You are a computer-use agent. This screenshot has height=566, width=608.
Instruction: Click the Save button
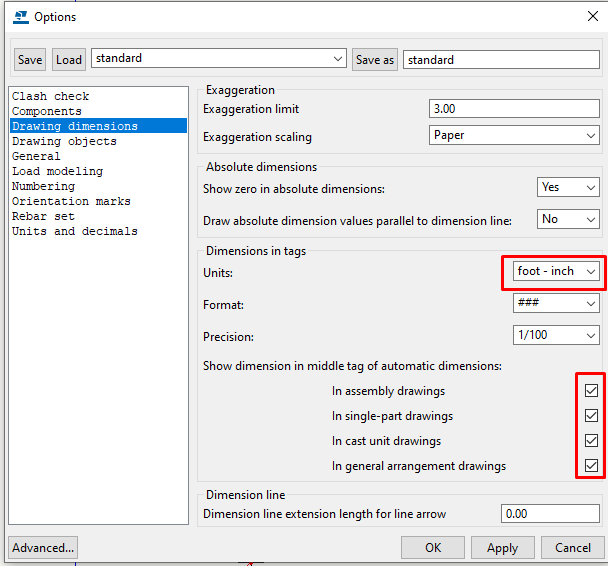(30, 60)
